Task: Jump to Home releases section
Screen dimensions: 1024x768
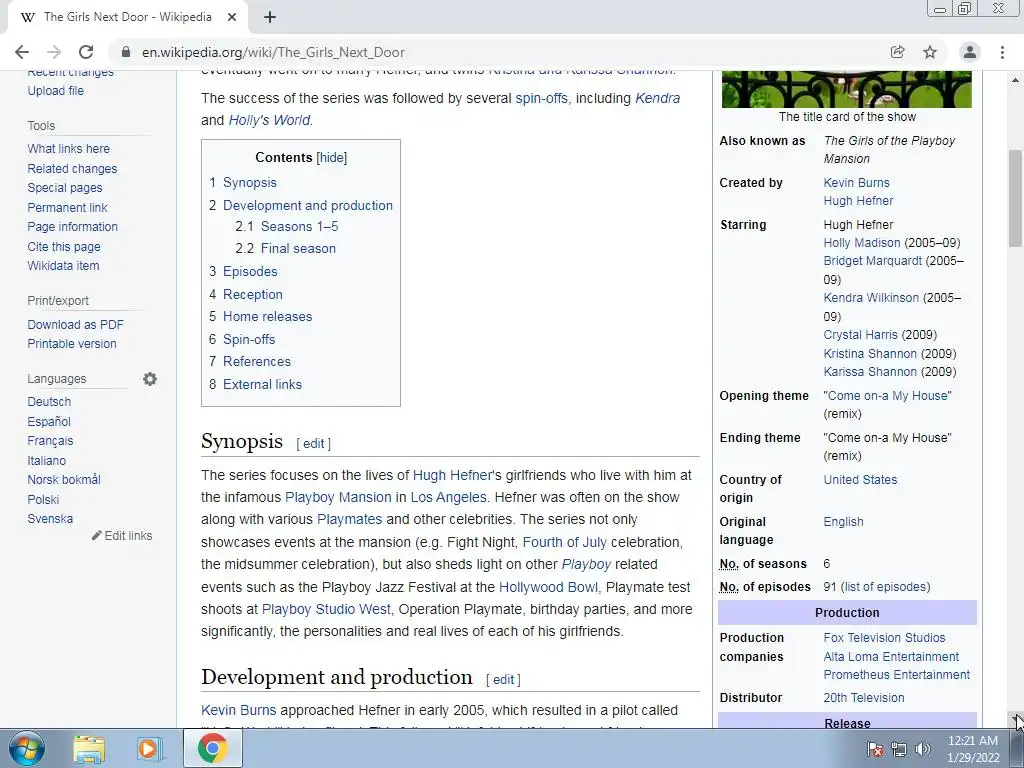Action: [x=267, y=317]
